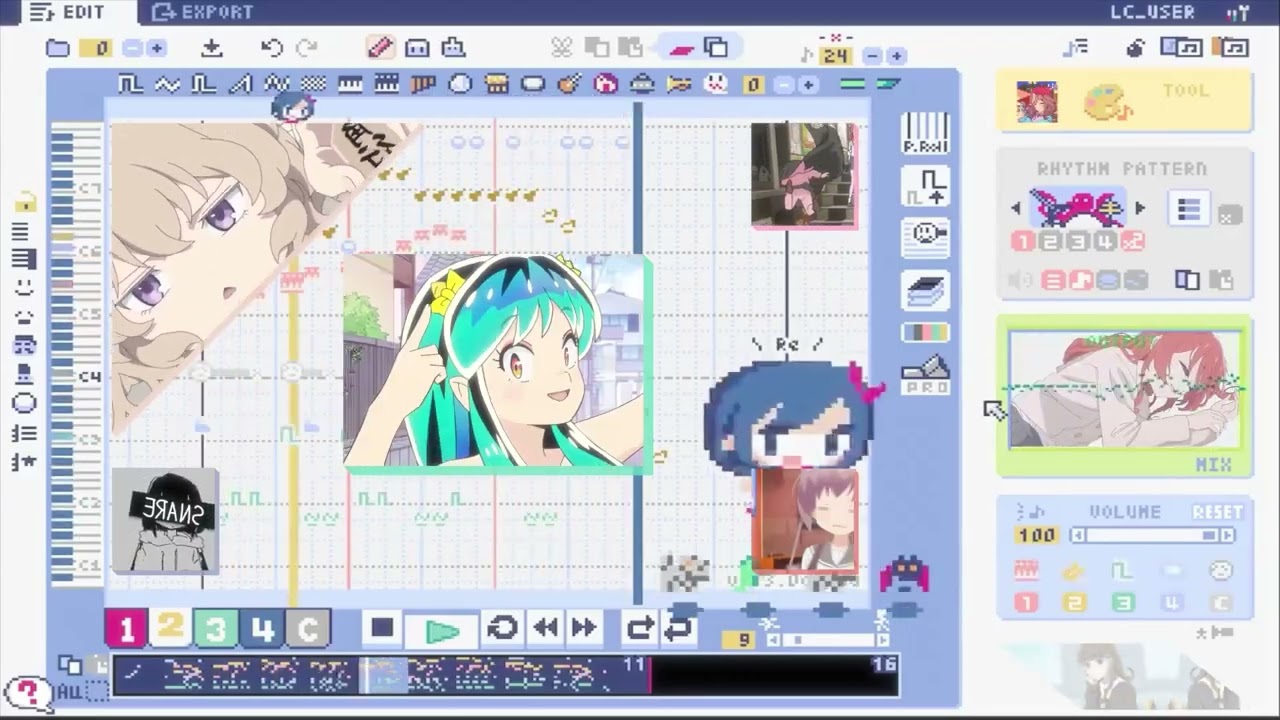Open the waveform add panel icon

(925, 186)
